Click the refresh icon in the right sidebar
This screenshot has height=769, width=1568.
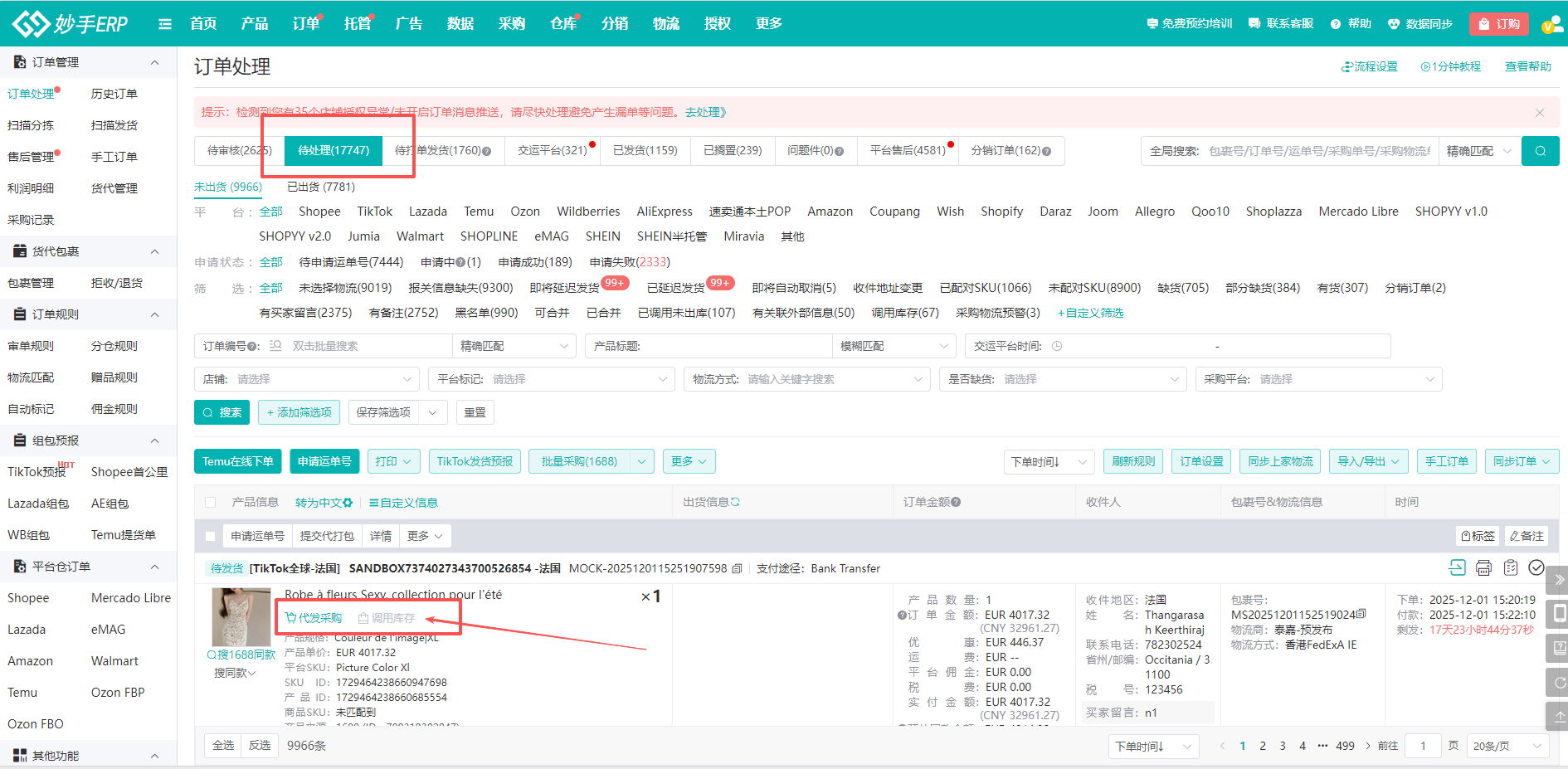[x=1558, y=684]
